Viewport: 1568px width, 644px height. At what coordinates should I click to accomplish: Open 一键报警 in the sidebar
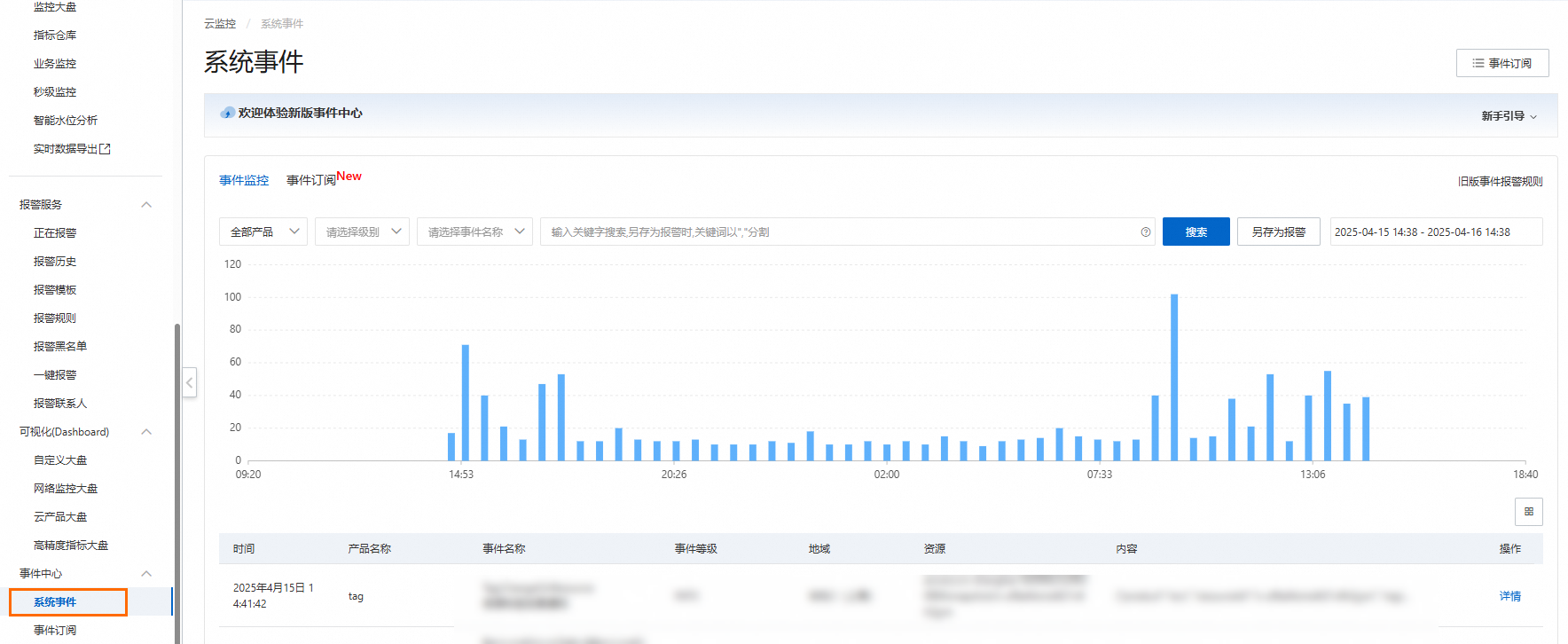point(55,375)
